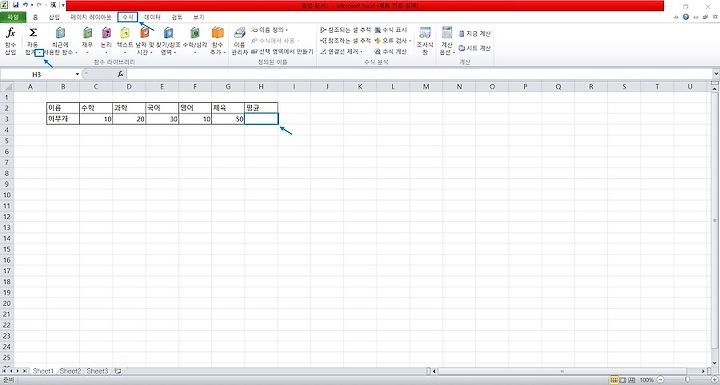The width and height of the screenshot is (720, 385).
Task: Click the fx button beside formula bar
Action: click(120, 74)
